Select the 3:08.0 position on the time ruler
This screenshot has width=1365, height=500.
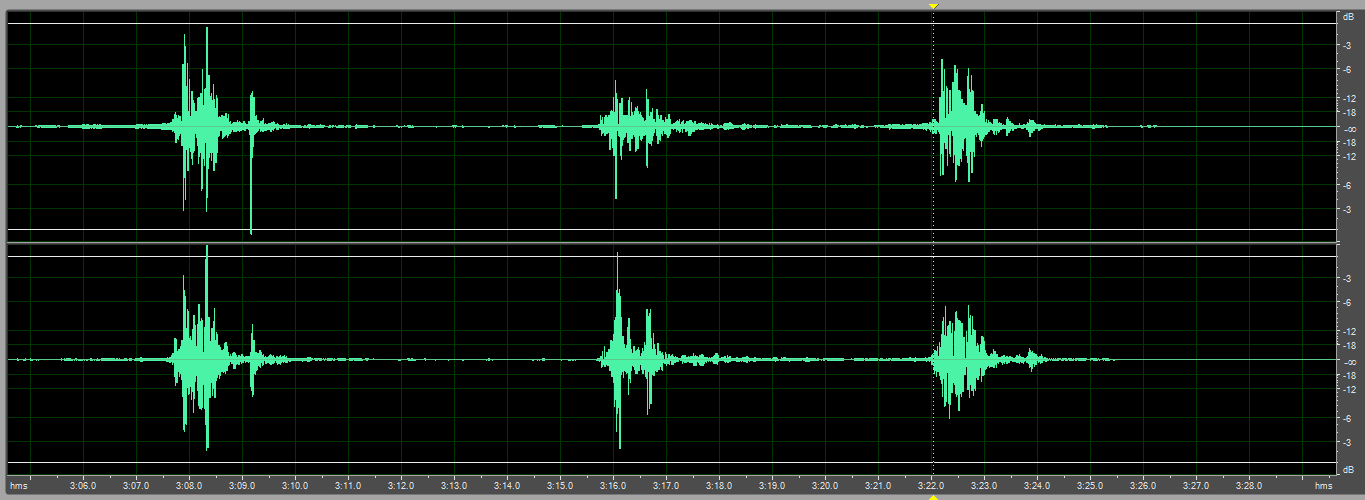(189, 486)
